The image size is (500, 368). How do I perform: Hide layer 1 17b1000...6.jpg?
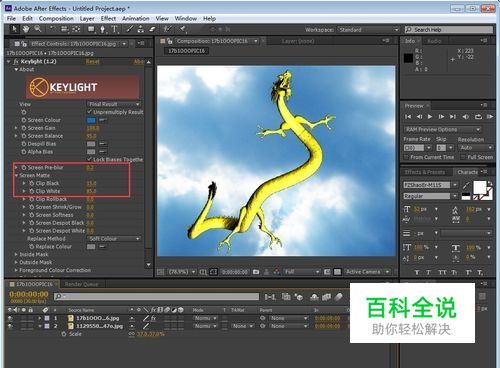click(10, 318)
